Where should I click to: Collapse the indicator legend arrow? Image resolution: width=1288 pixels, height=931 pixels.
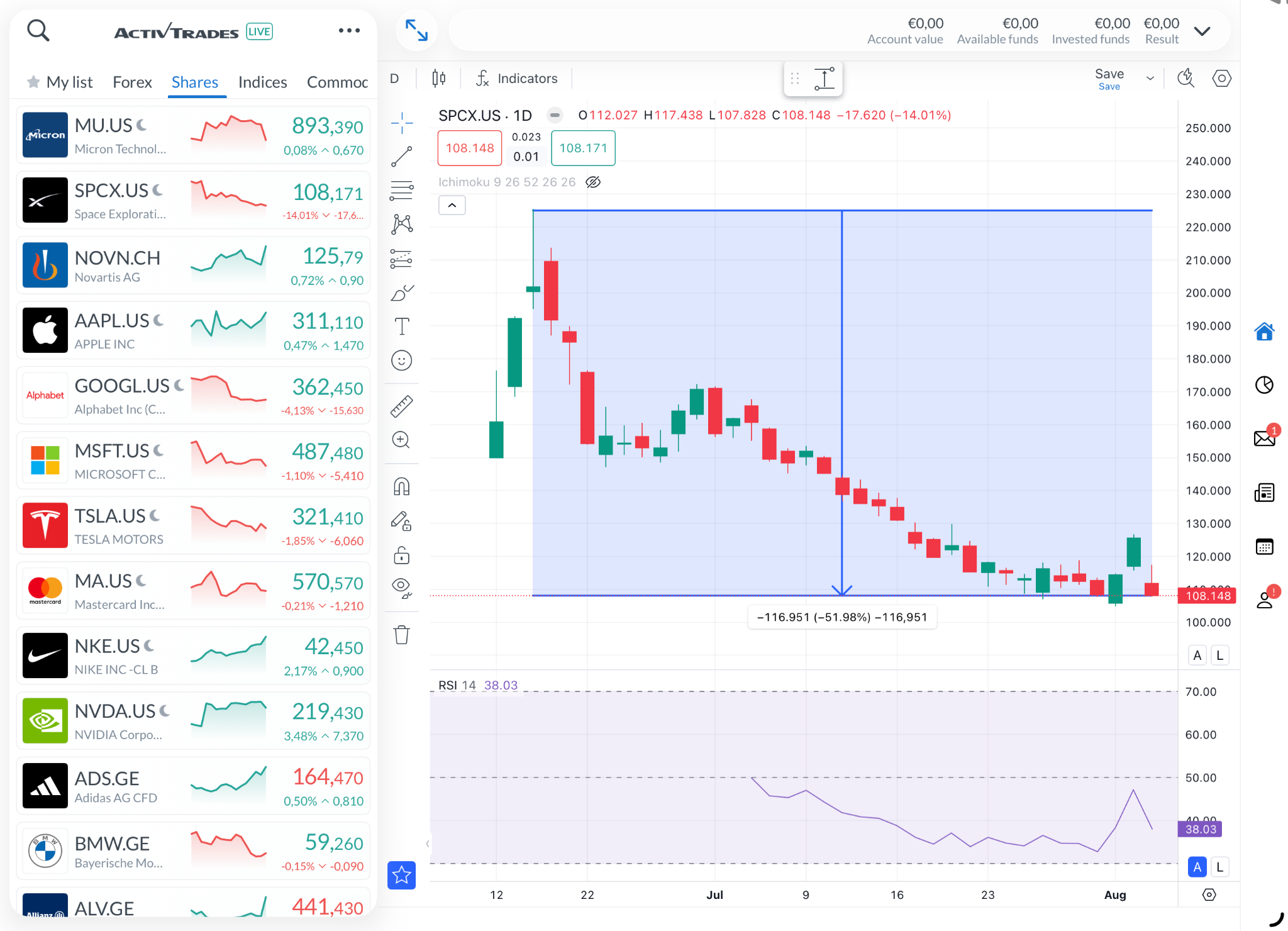tap(452, 205)
